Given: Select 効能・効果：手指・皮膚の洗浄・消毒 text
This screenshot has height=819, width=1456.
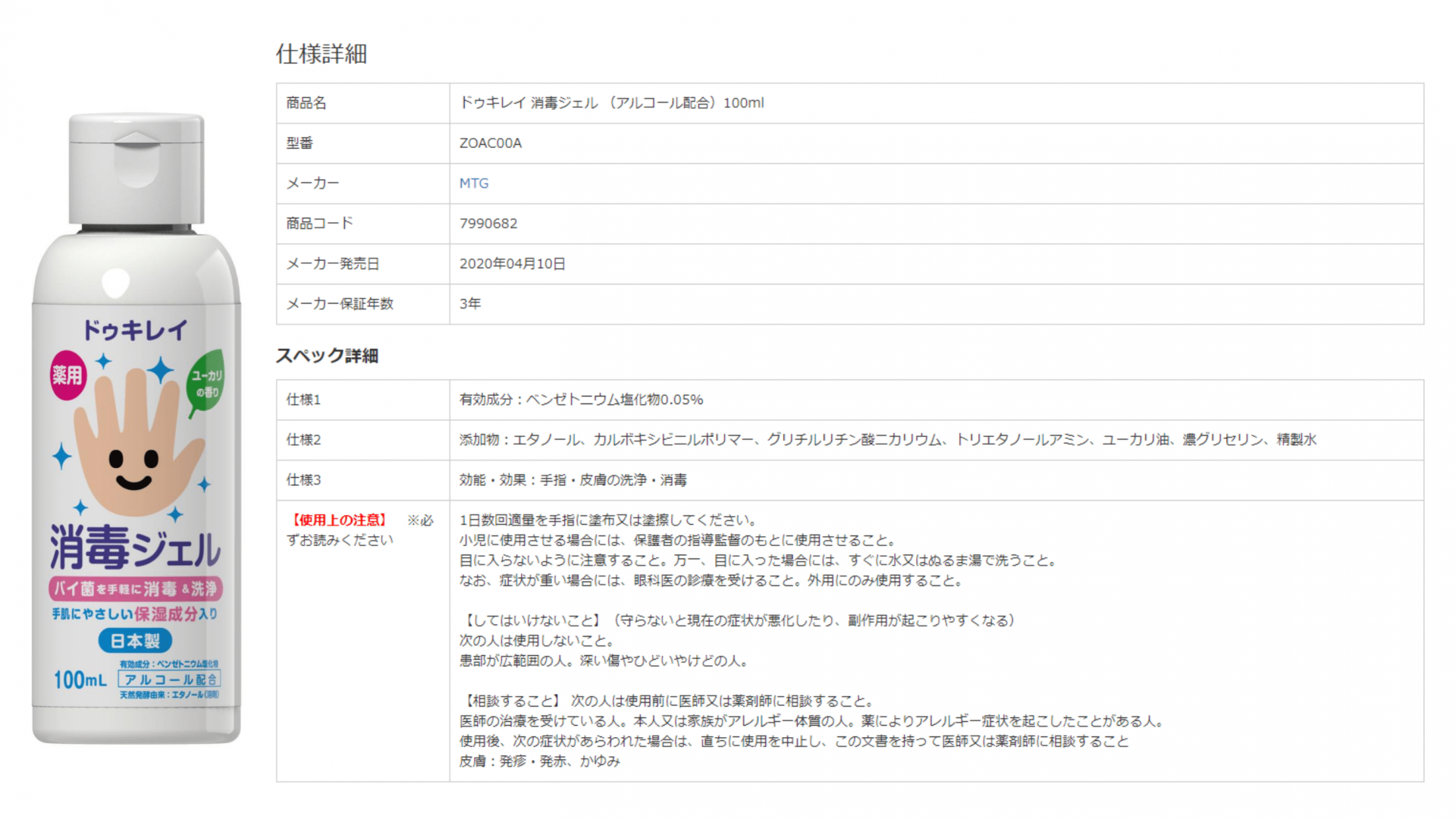Looking at the screenshot, I should coord(573,480).
